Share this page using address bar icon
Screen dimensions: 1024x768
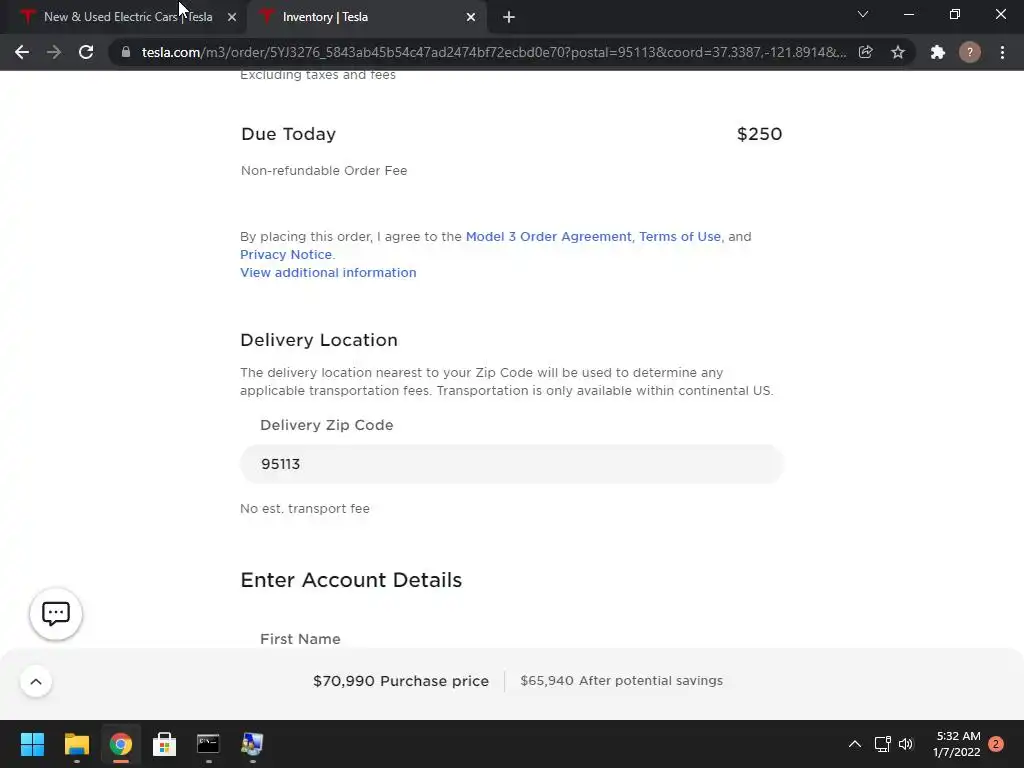(865, 52)
